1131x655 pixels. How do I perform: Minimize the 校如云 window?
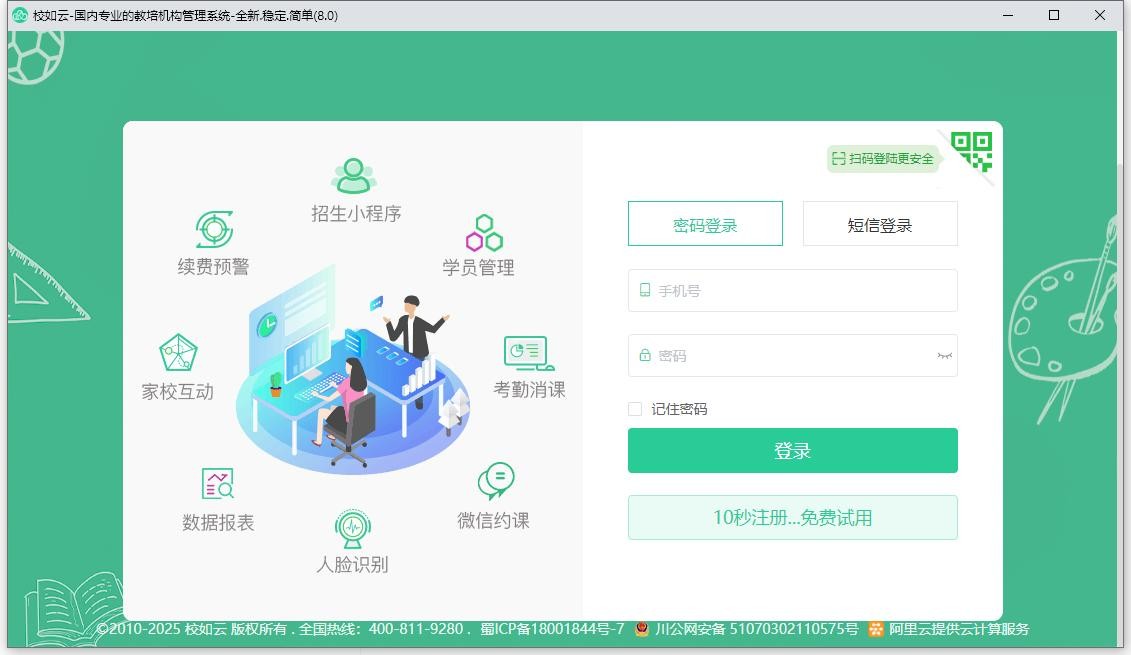pos(1008,15)
